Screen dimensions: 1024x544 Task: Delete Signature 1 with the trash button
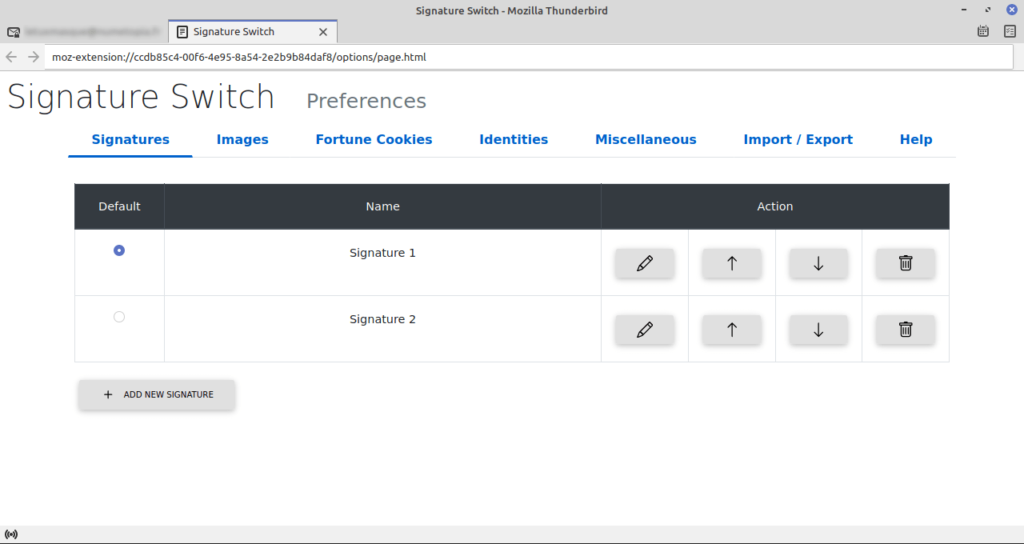(905, 263)
